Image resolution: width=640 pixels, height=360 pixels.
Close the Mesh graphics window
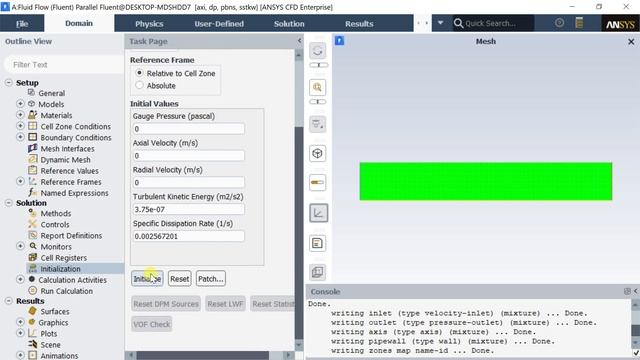(631, 42)
